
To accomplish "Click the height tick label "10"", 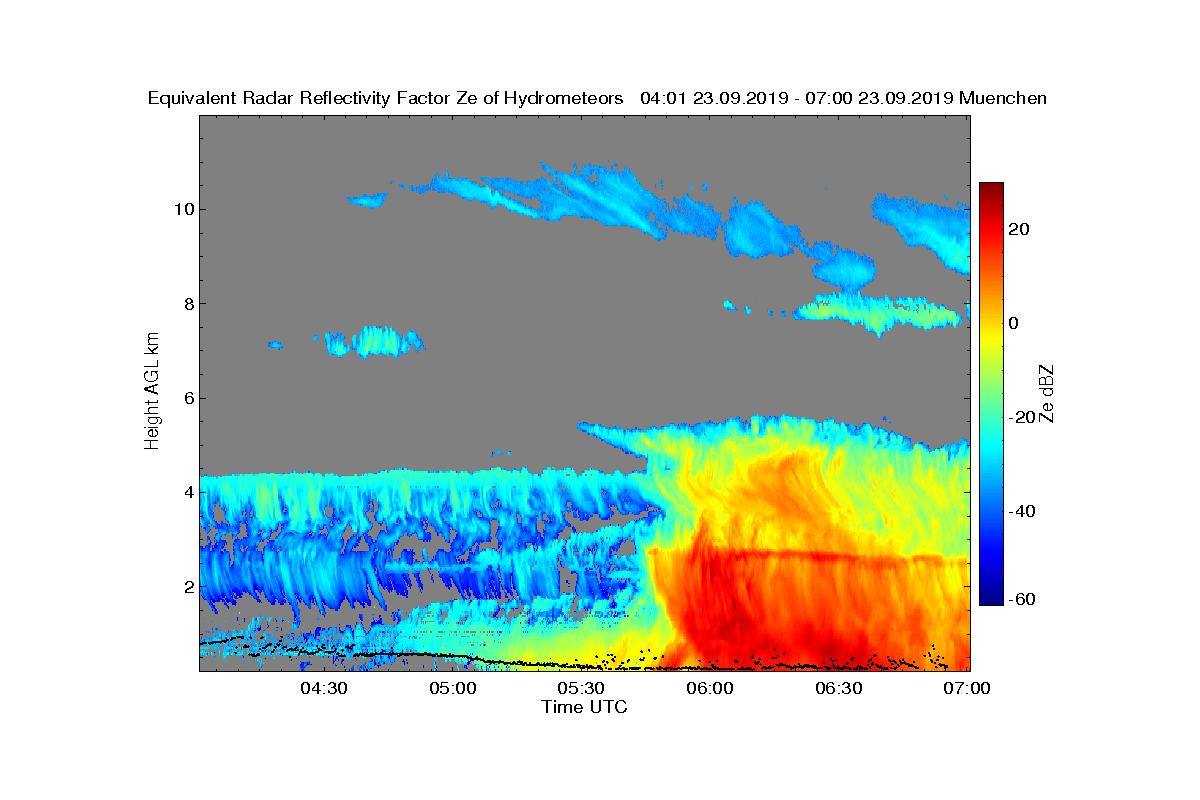I will [183, 209].
